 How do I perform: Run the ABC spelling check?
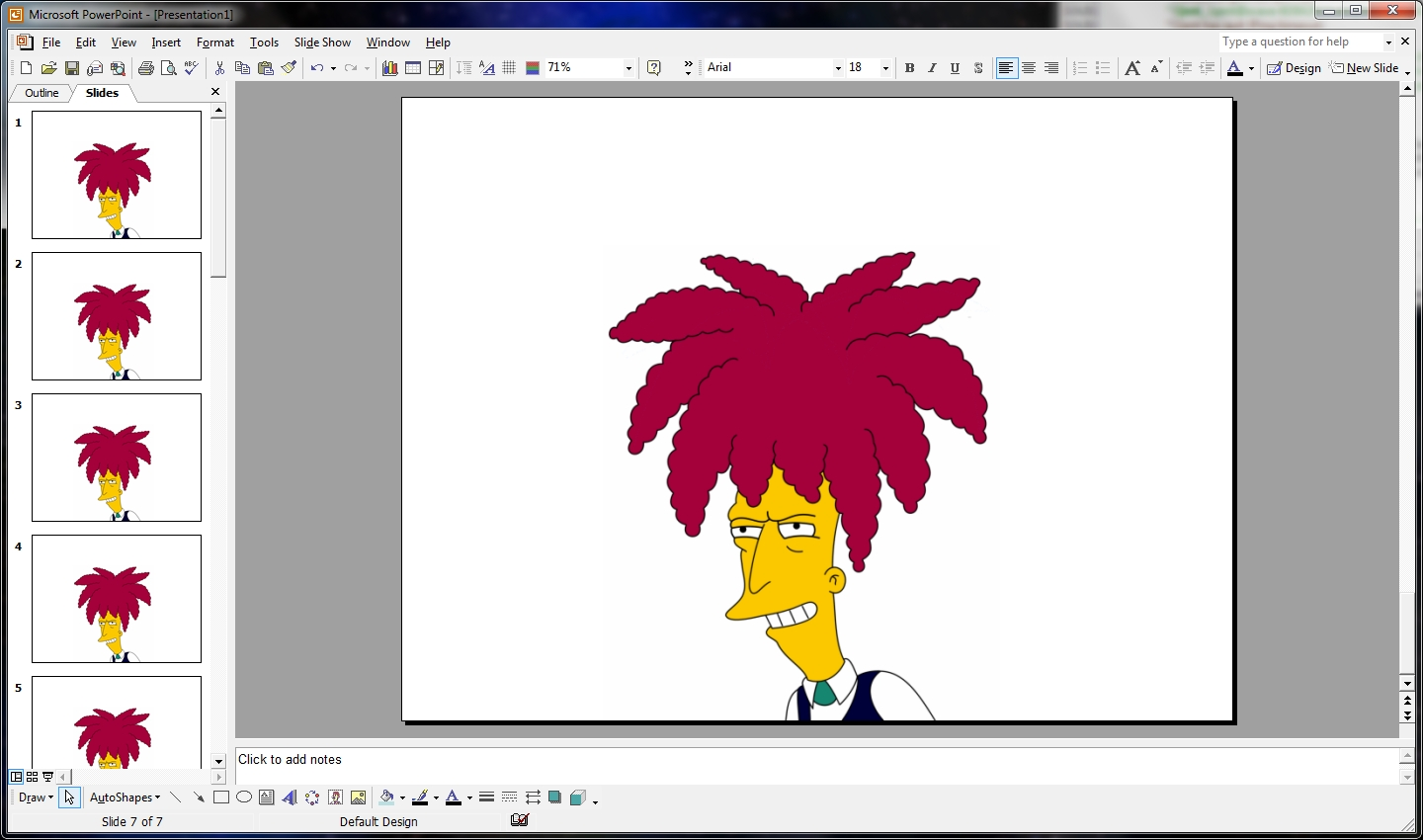192,68
